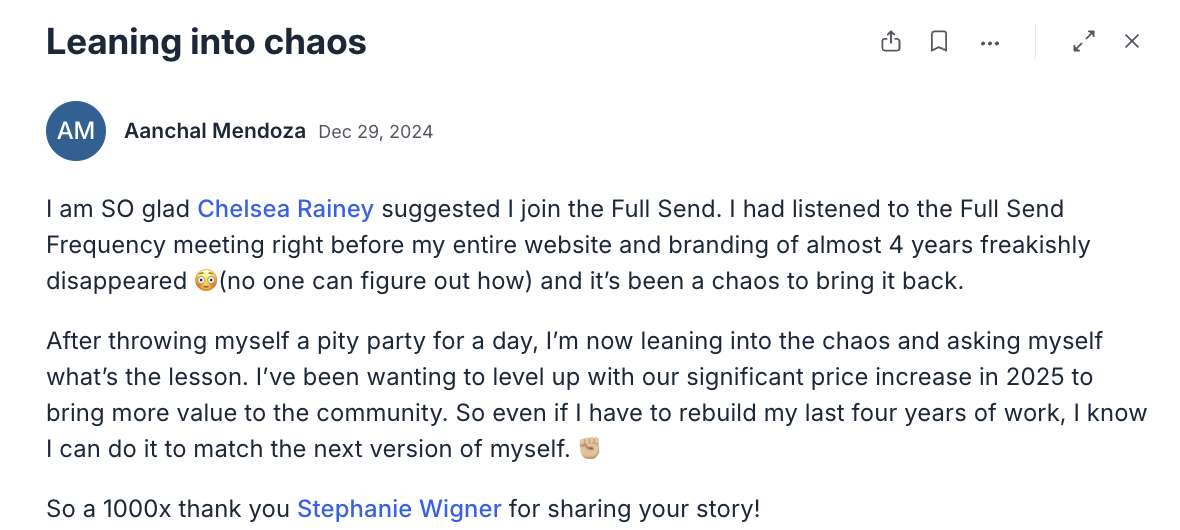This screenshot has height=530, width=1180.
Task: Open the three-dot more options menu
Action: (x=990, y=43)
